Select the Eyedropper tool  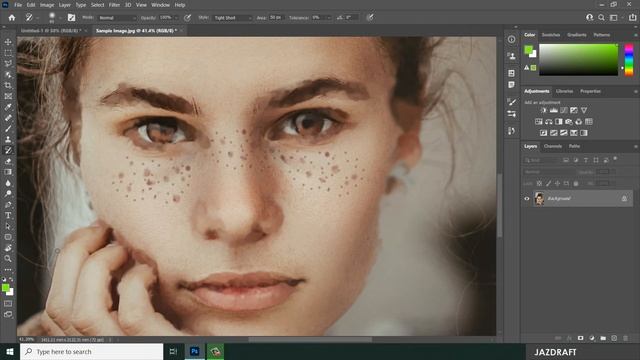coord(8,107)
